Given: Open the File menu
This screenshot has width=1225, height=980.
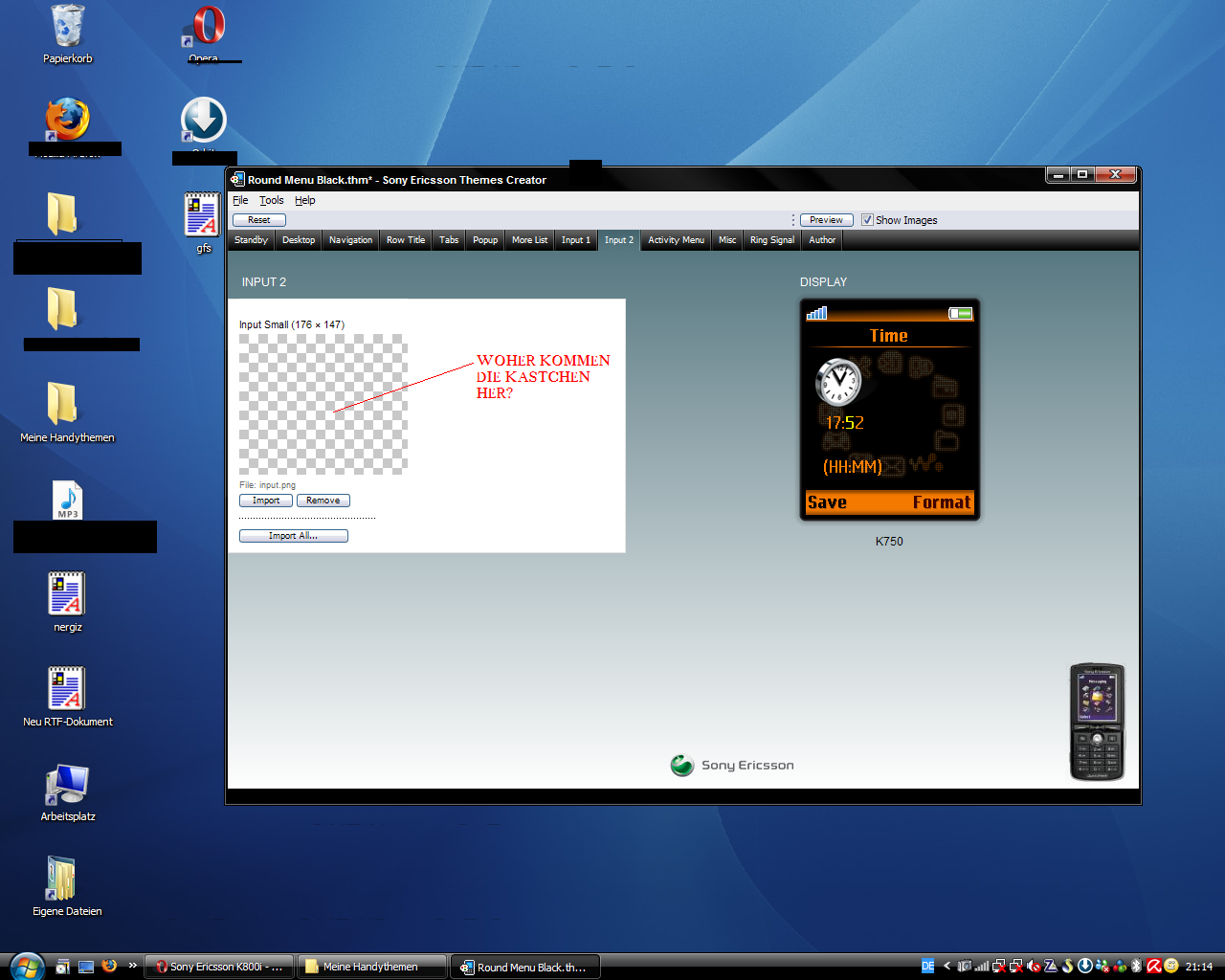Looking at the screenshot, I should pyautogui.click(x=240, y=200).
